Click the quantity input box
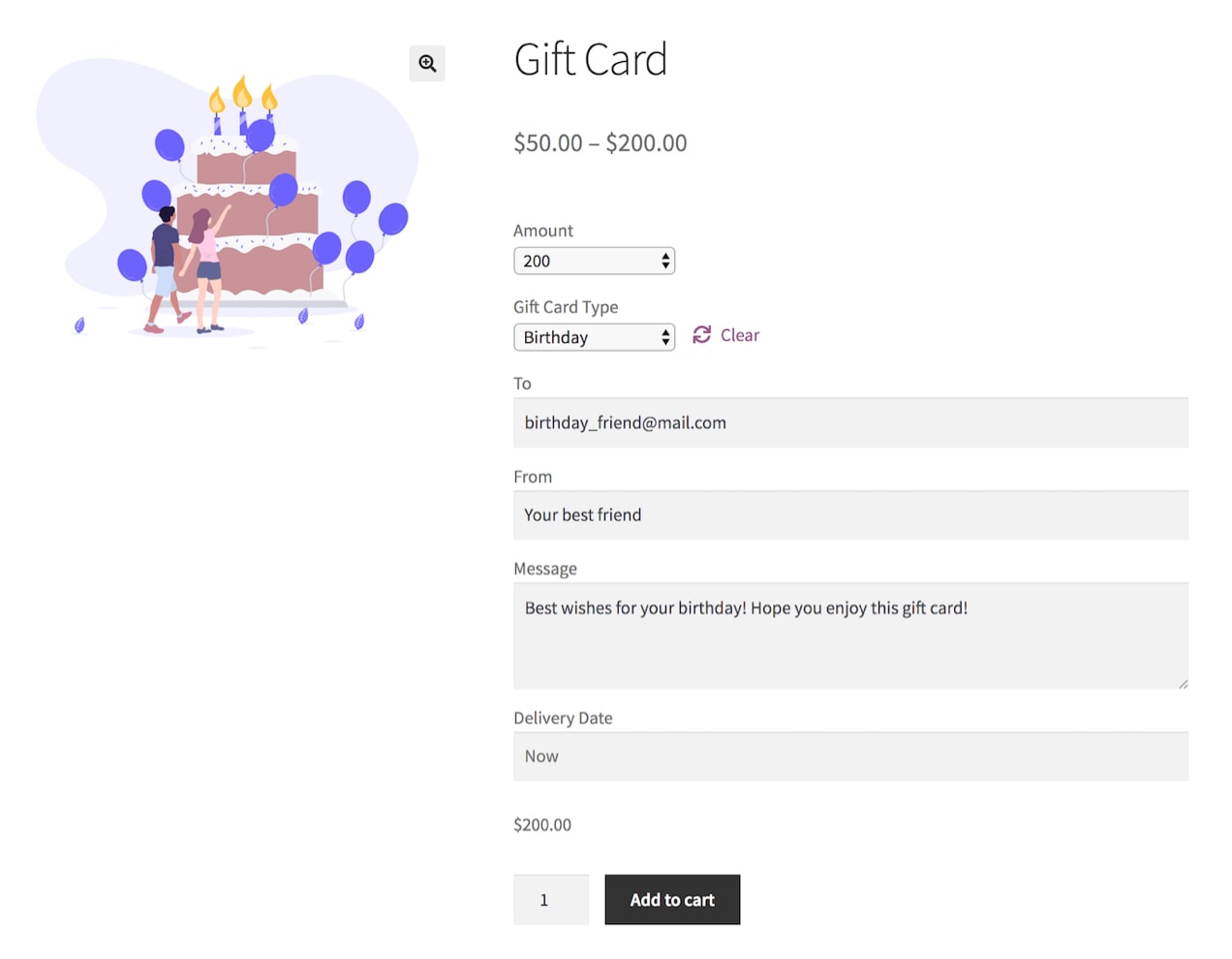1232x959 pixels. pos(550,900)
